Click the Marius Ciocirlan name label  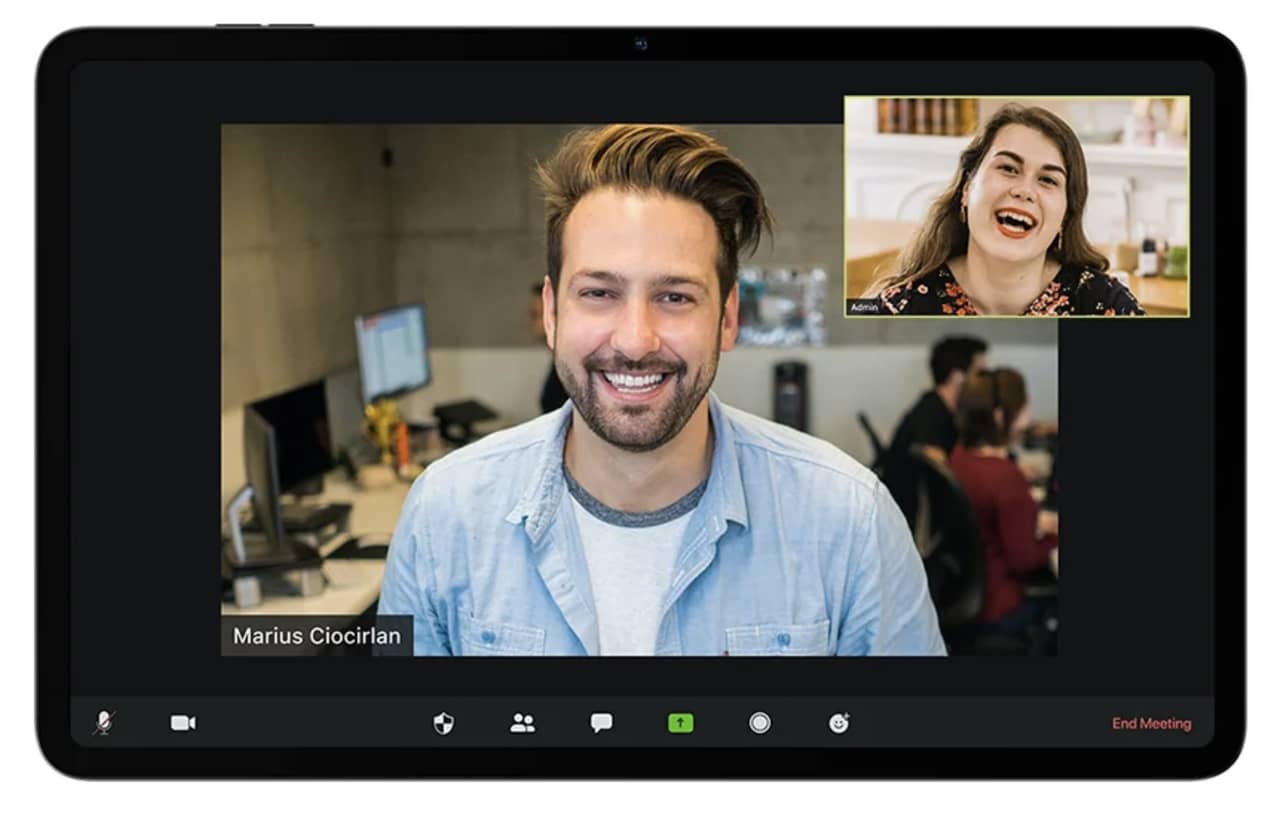click(x=317, y=635)
